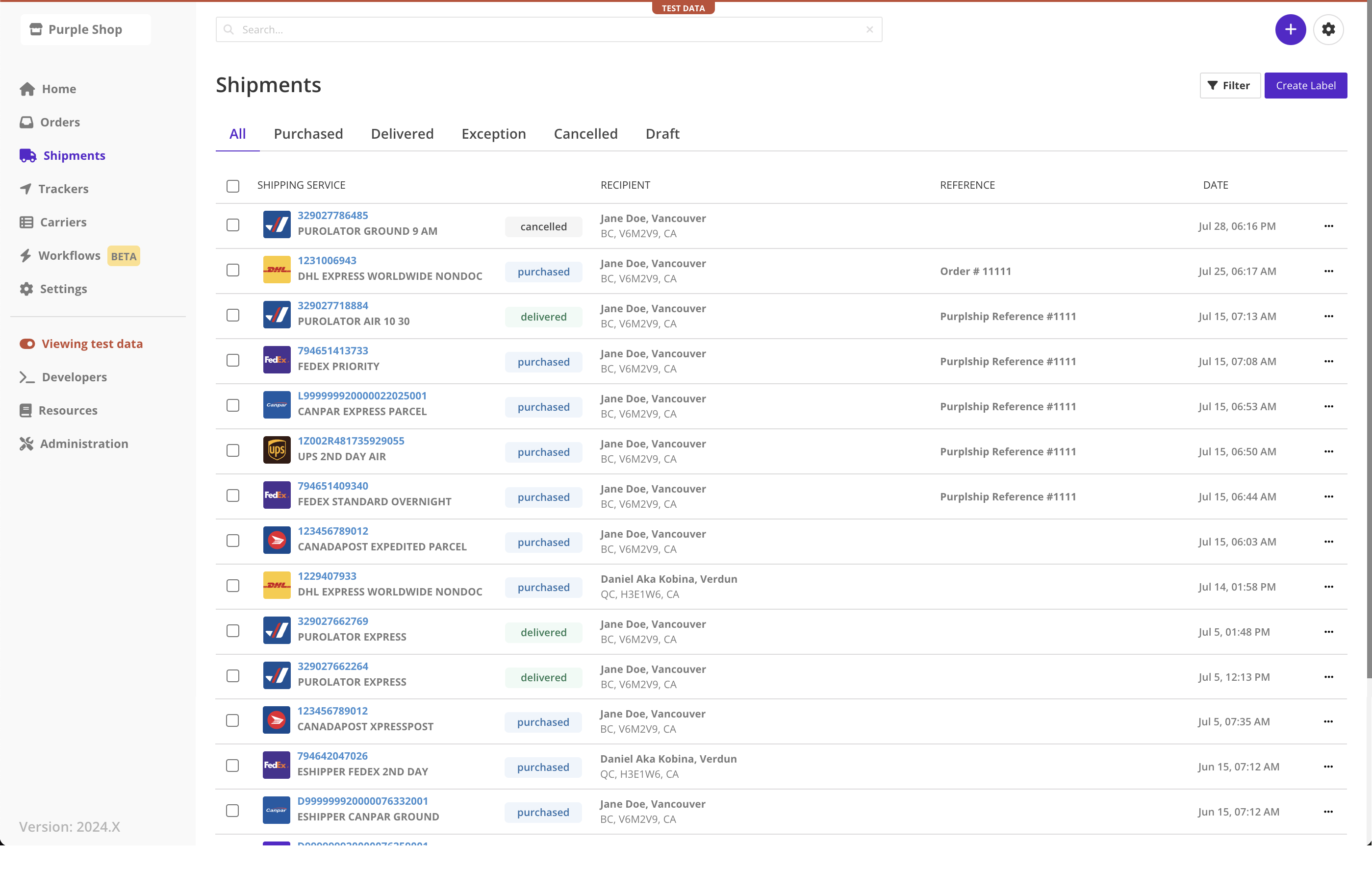Open the Carriers page

(63, 222)
